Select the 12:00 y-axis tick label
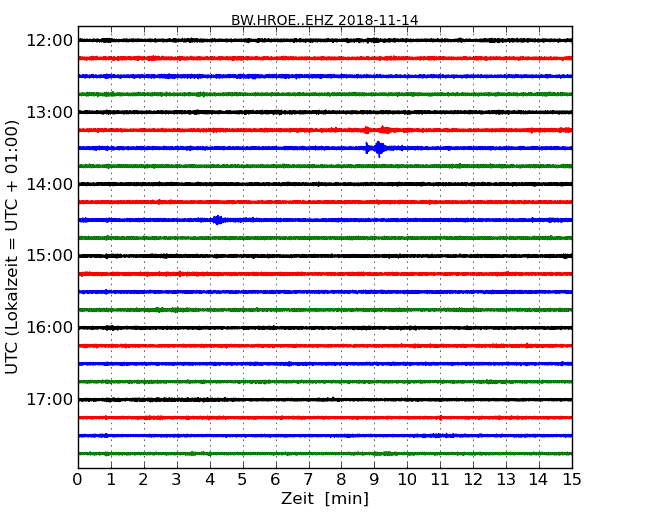The image size is (650, 520). click(x=49, y=41)
